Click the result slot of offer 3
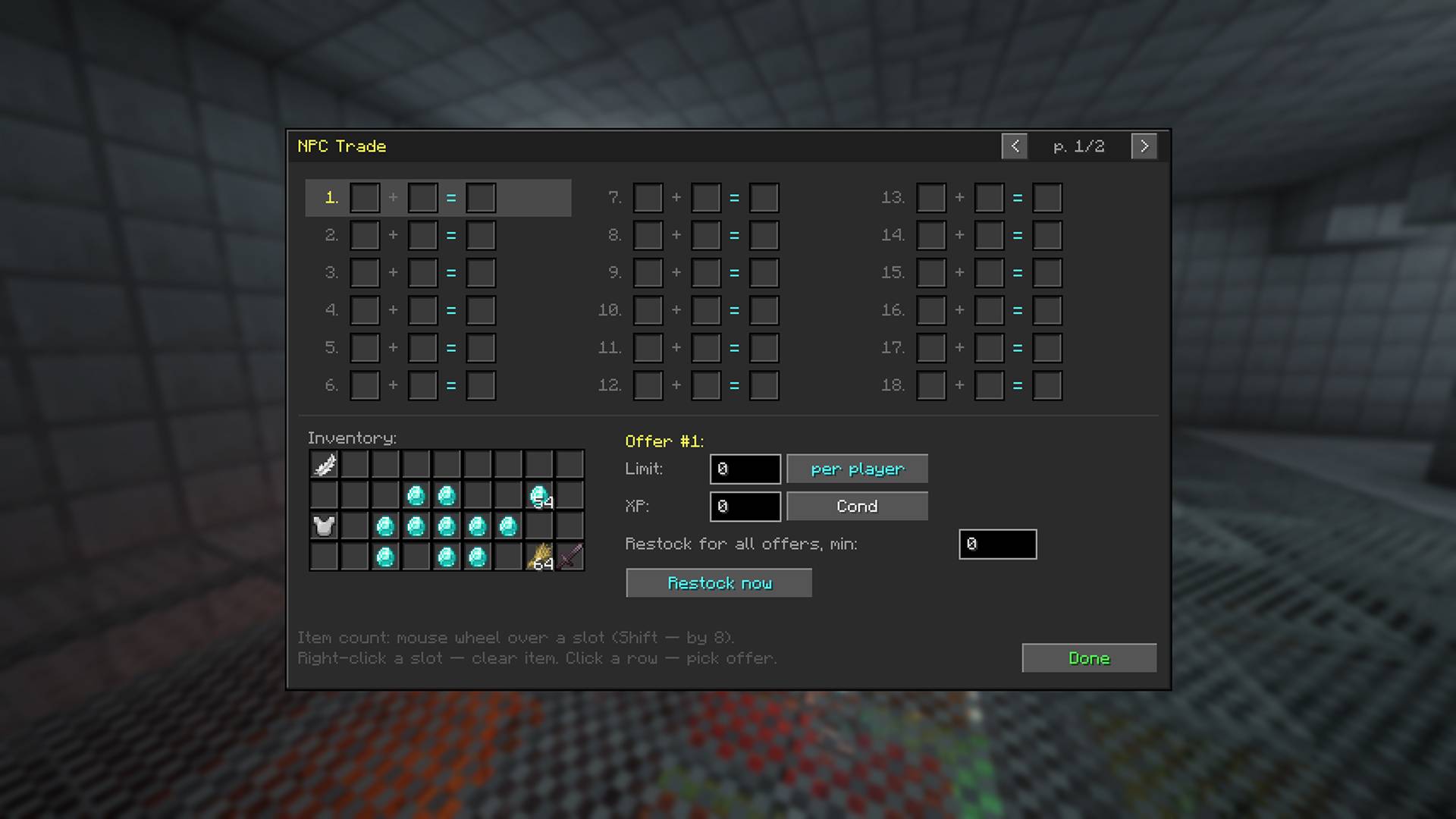Screen dimensions: 1456x819 pos(481,272)
